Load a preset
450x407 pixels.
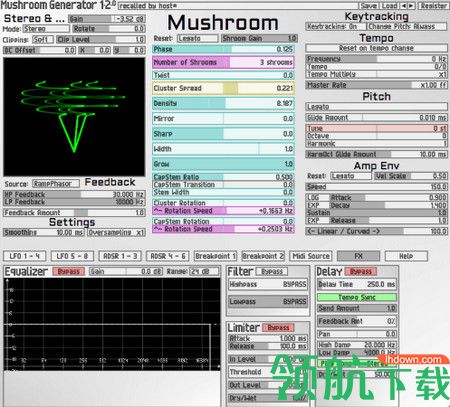coord(389,6)
